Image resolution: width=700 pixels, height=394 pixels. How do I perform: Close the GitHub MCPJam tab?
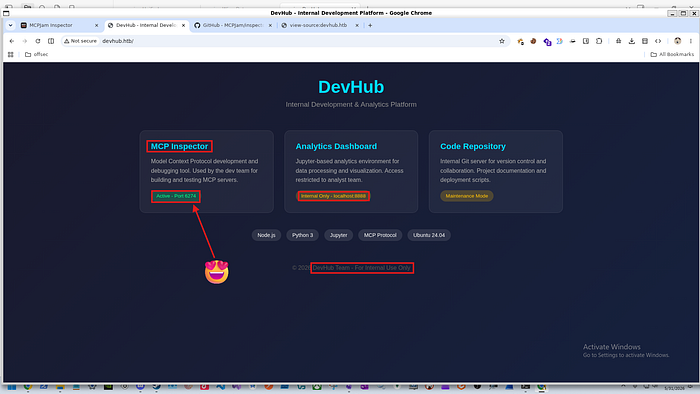270,25
